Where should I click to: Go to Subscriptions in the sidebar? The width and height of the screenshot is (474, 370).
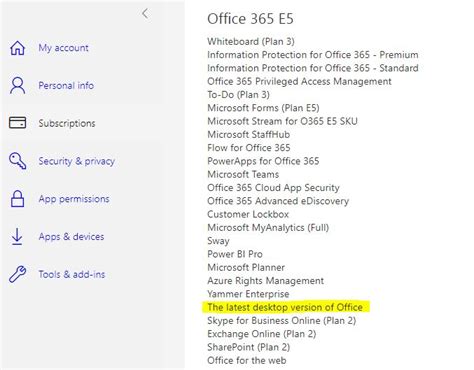pos(67,123)
